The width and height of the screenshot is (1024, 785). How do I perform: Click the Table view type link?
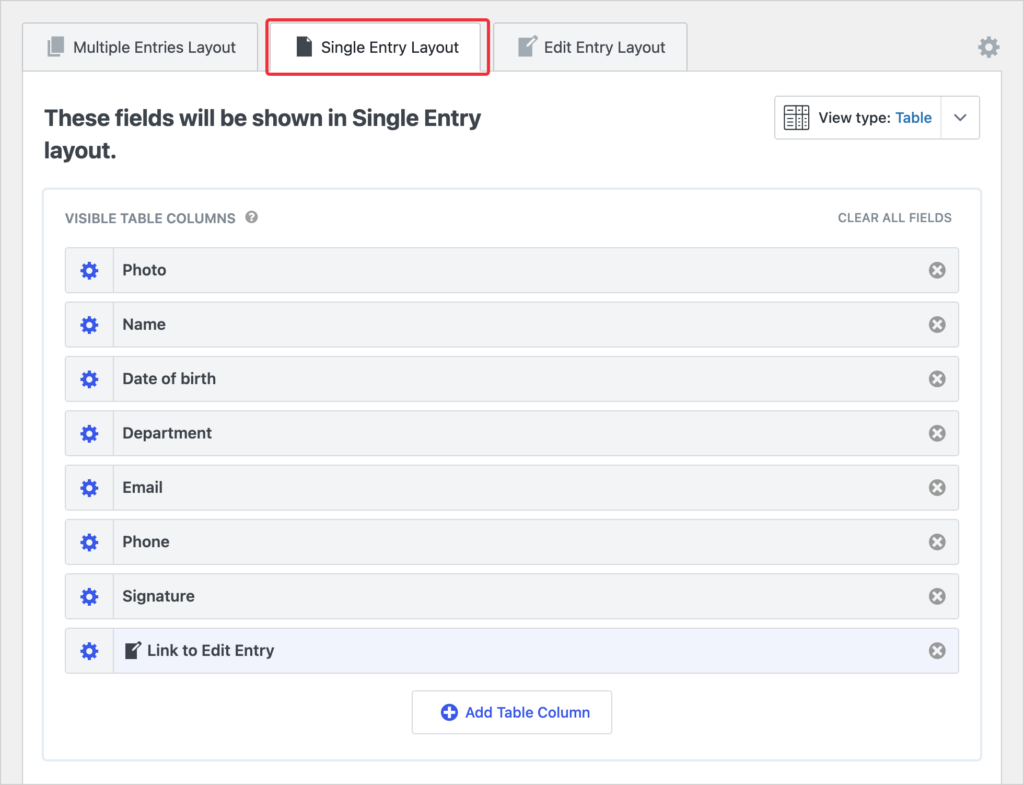(913, 118)
